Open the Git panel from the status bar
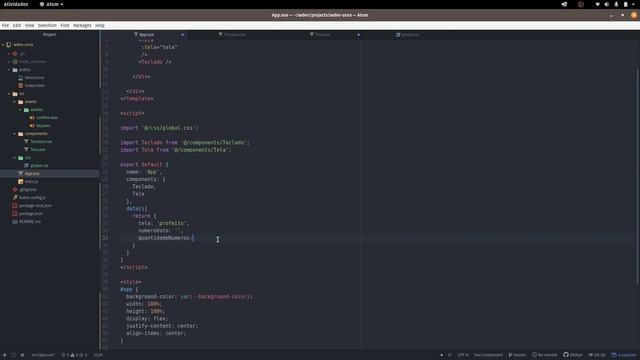The image size is (640, 360). (597, 355)
